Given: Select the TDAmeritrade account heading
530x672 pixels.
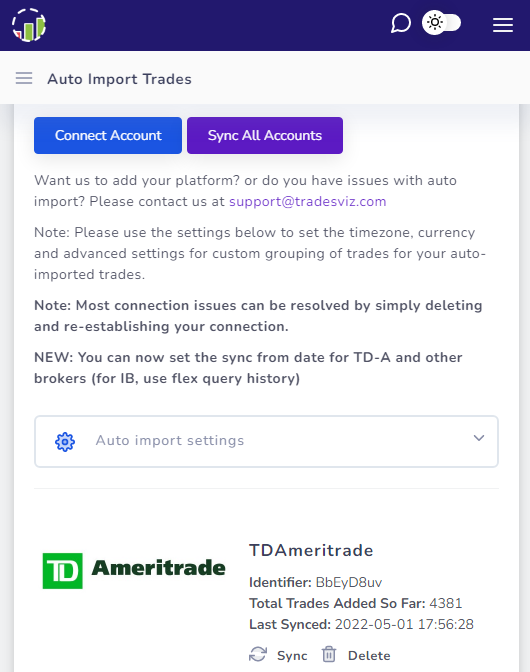Looking at the screenshot, I should (311, 551).
